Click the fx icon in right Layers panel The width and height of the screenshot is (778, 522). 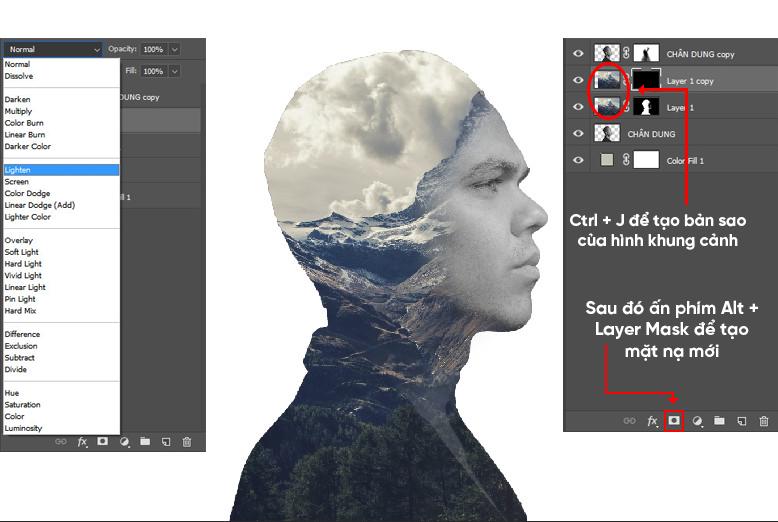(652, 421)
